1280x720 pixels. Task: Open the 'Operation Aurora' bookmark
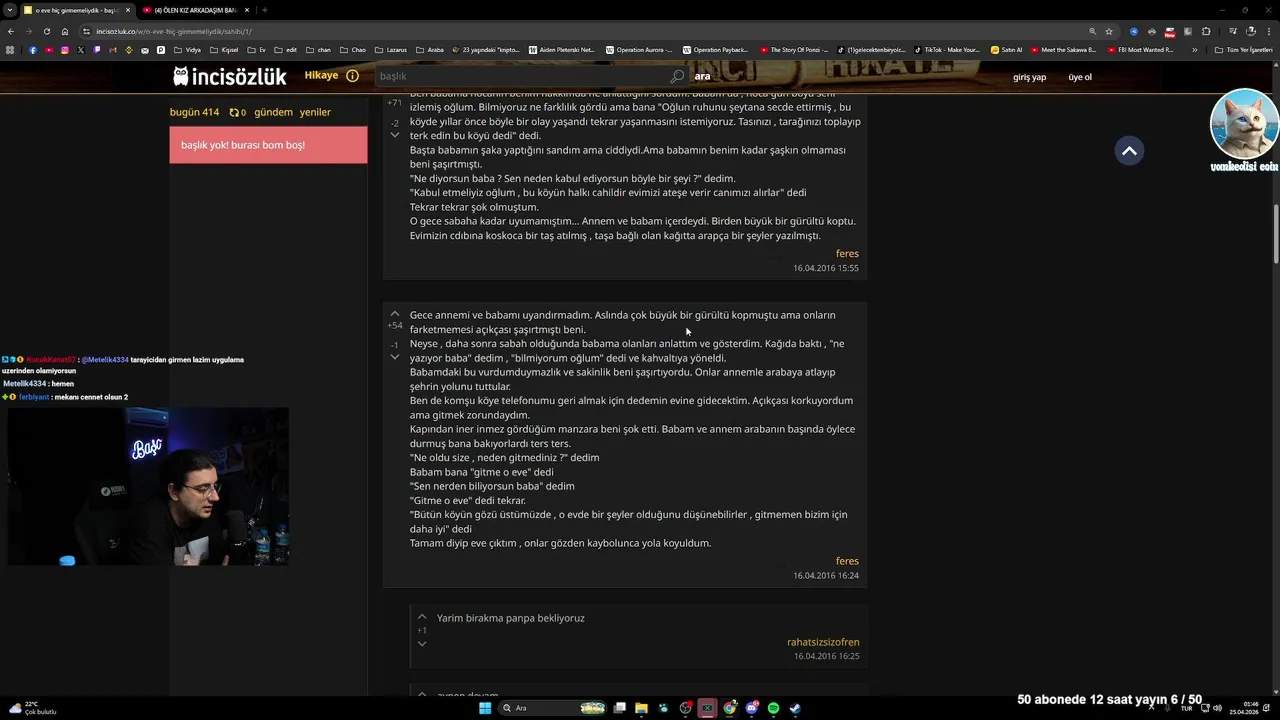(x=640, y=50)
